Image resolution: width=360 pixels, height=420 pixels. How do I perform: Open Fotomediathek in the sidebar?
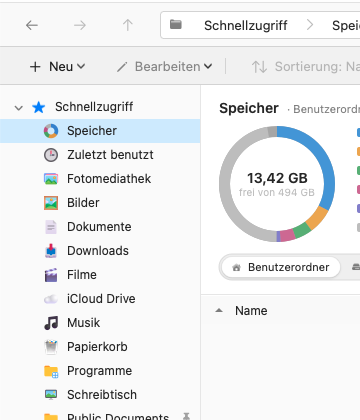click(100, 179)
